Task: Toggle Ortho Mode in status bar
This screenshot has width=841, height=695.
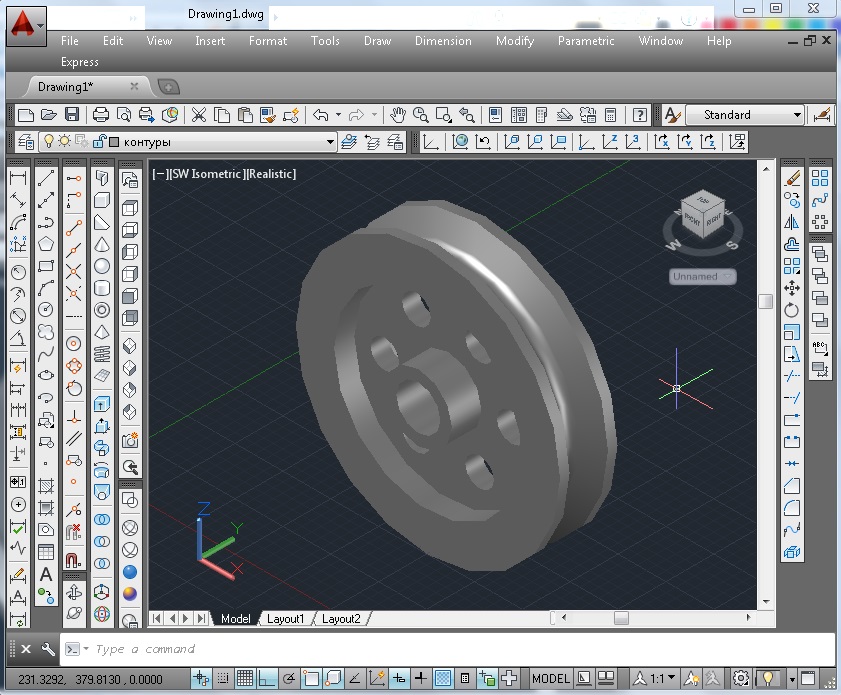Action: [x=267, y=679]
